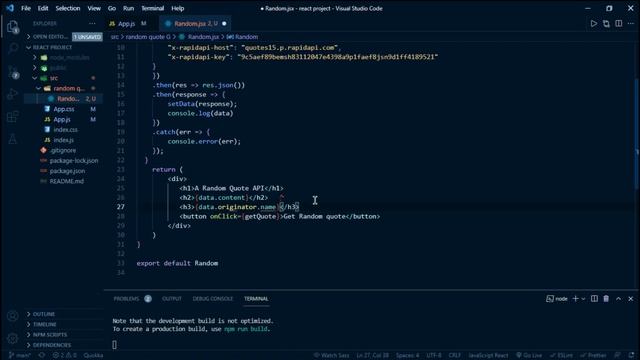Click CRLF line ending selector

point(455,356)
